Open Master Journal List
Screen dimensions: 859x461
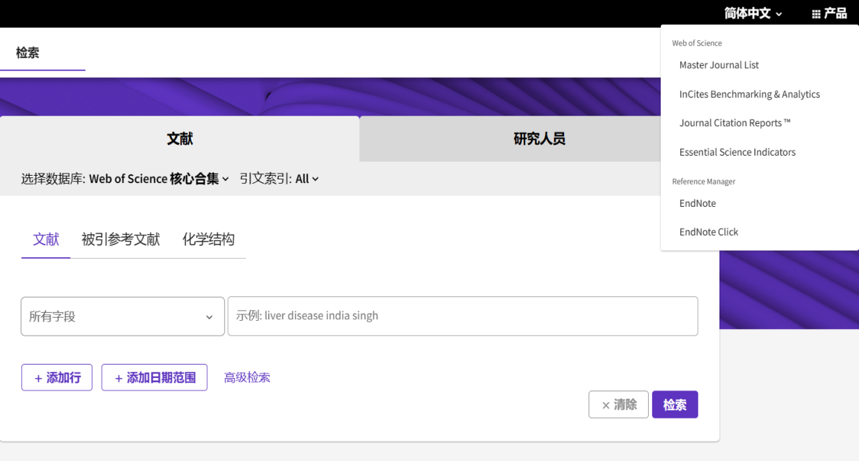click(719, 65)
